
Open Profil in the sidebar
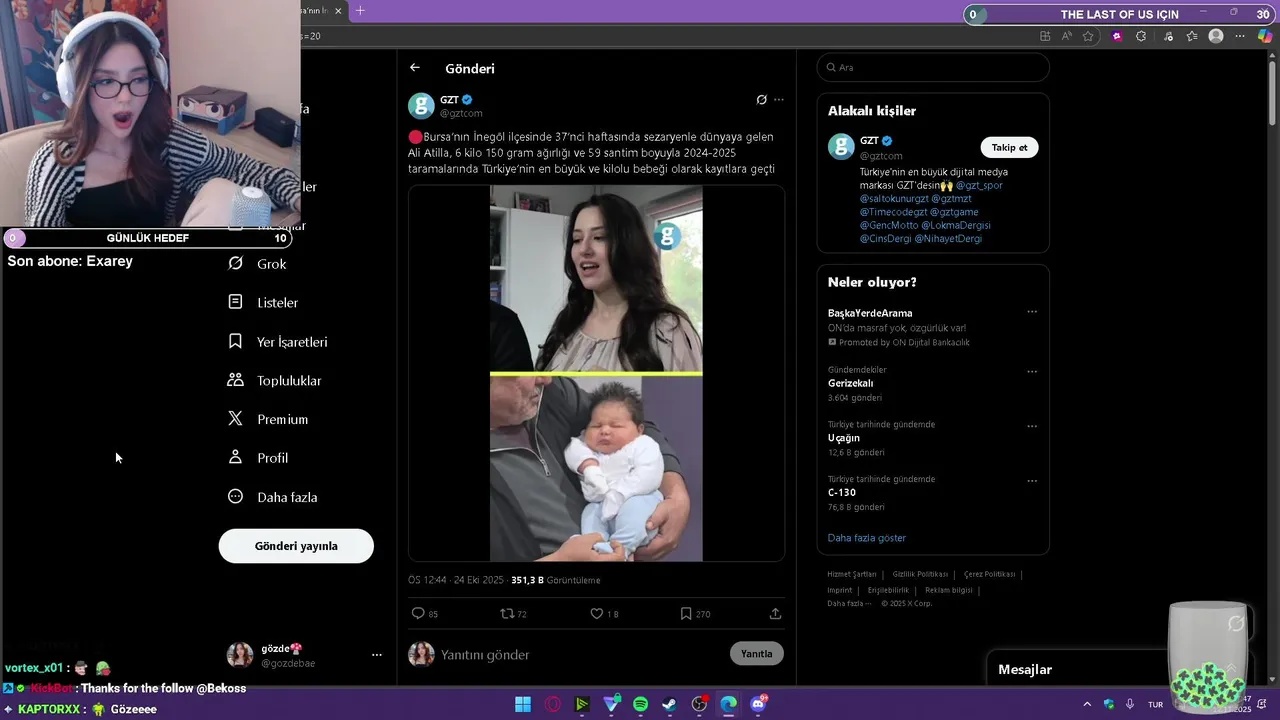point(257,458)
